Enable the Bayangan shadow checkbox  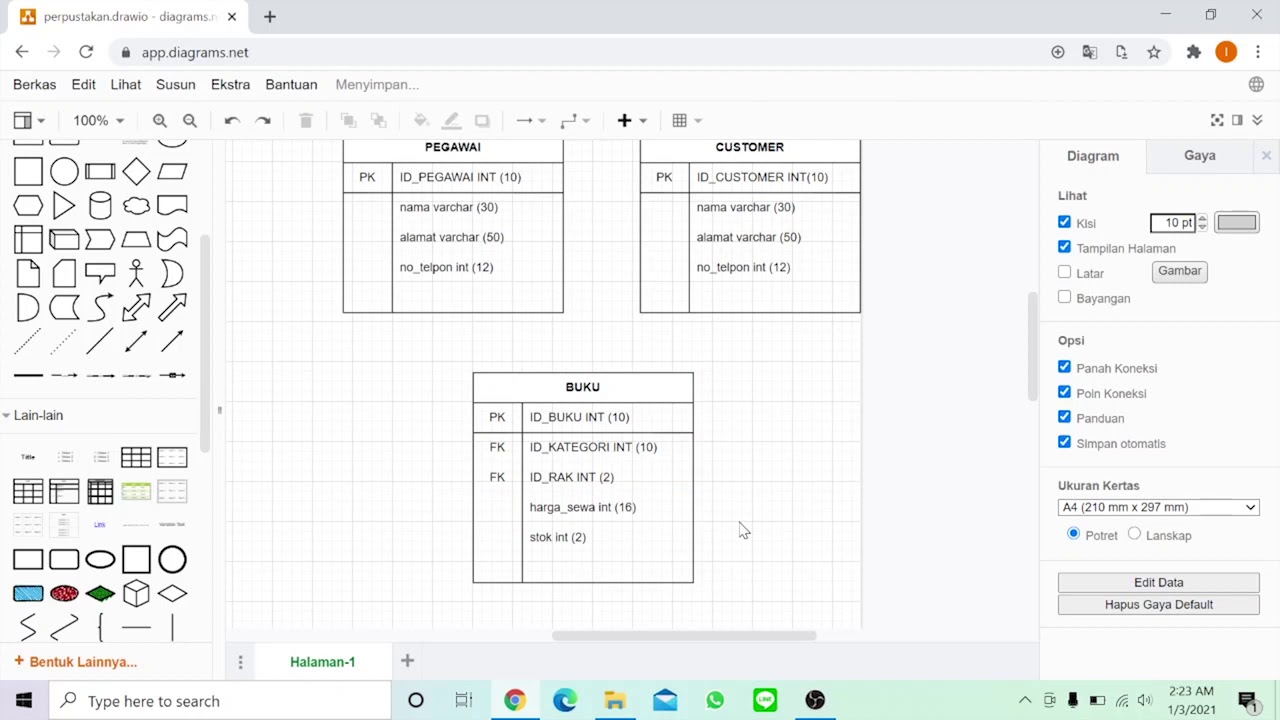coord(1064,297)
